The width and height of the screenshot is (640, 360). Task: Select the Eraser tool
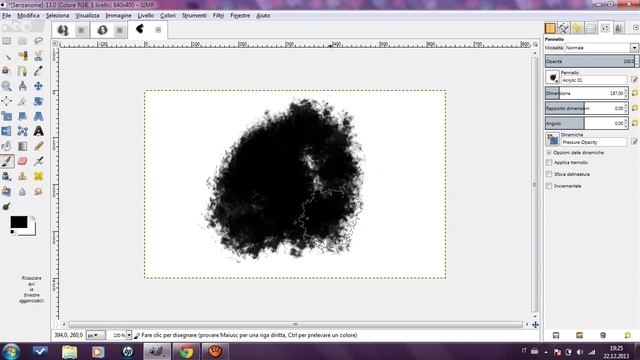[x=22, y=161]
